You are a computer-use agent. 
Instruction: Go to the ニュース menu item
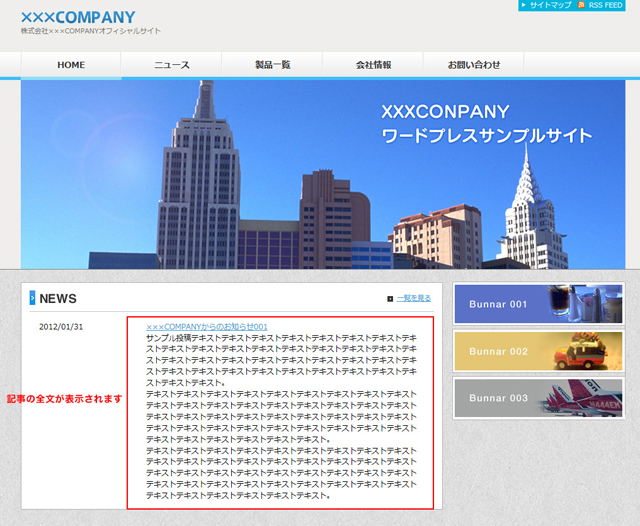pyautogui.click(x=171, y=65)
